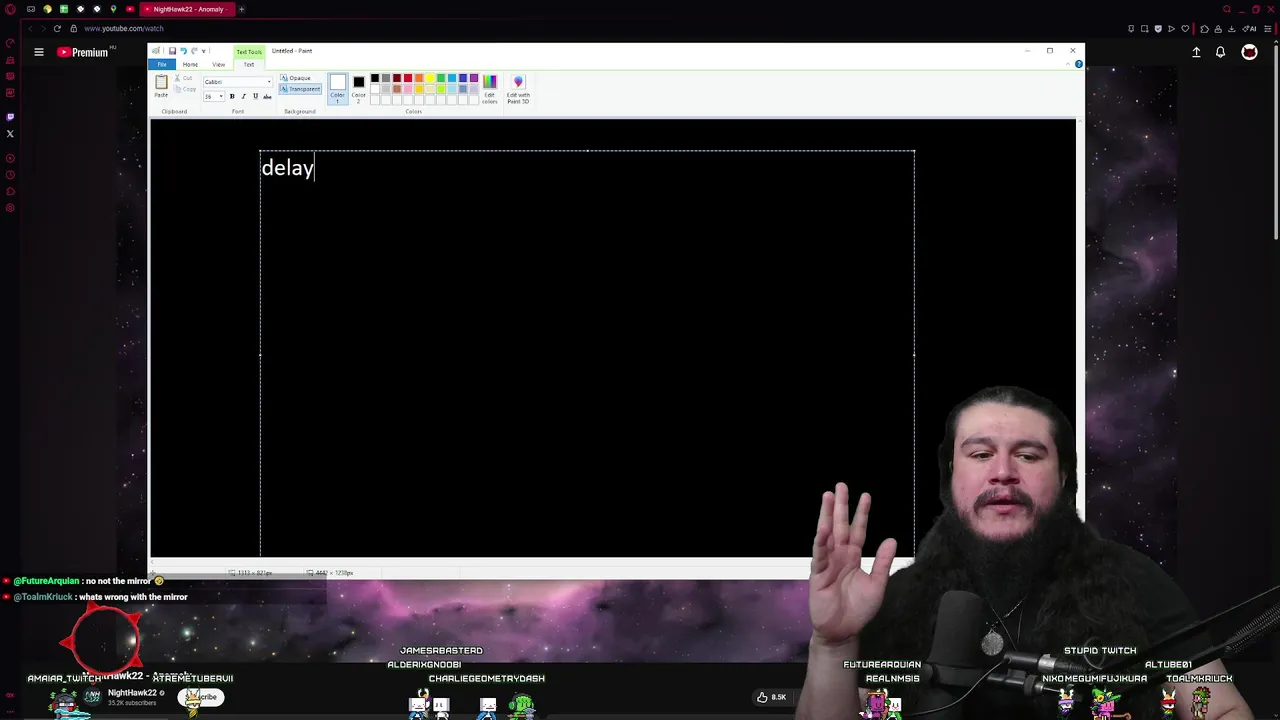Pick the purple swatch in the Colors palette

coord(474,78)
